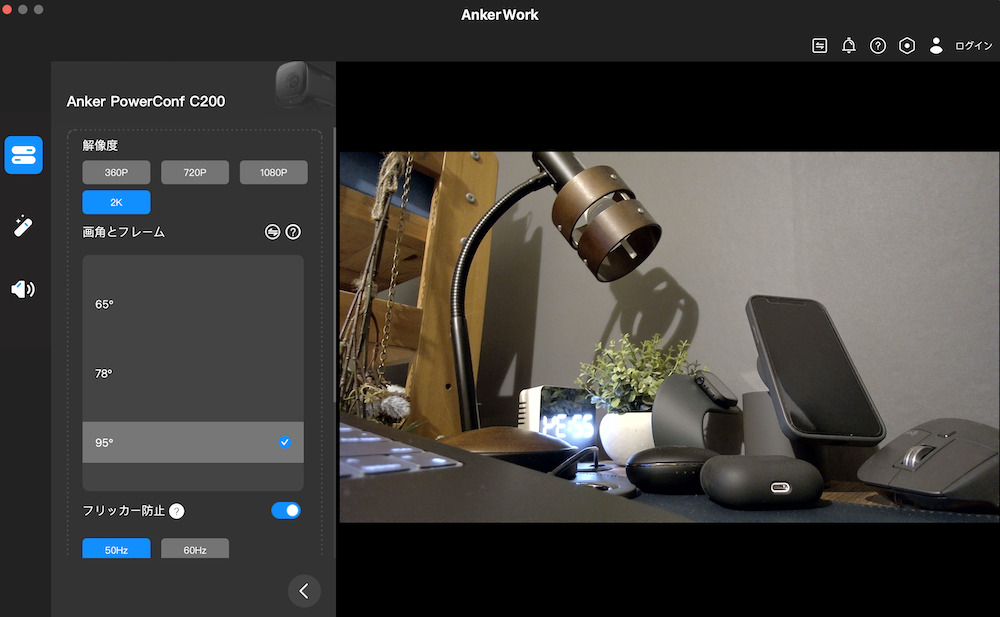Screen dimensions: 1000x617
Task: Click the 解像度 section label
Action: click(100, 145)
